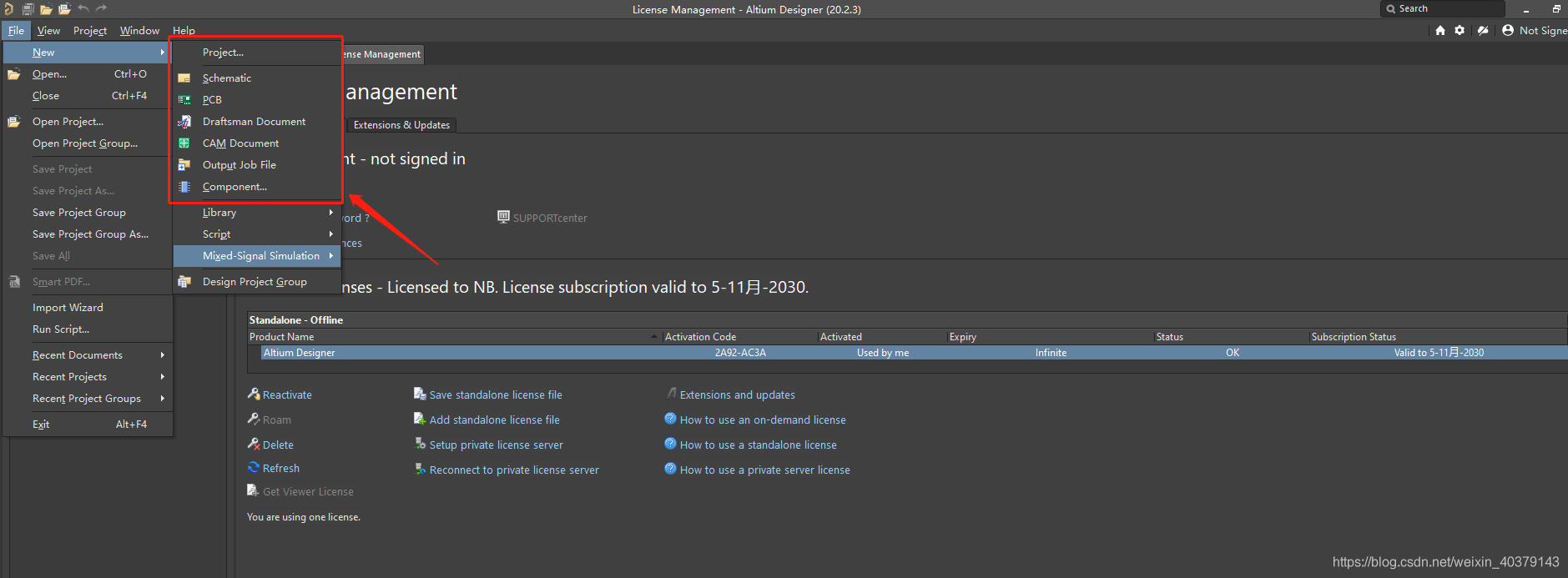Click the Setup private license server icon
The width and height of the screenshot is (1568, 578).
[x=420, y=444]
